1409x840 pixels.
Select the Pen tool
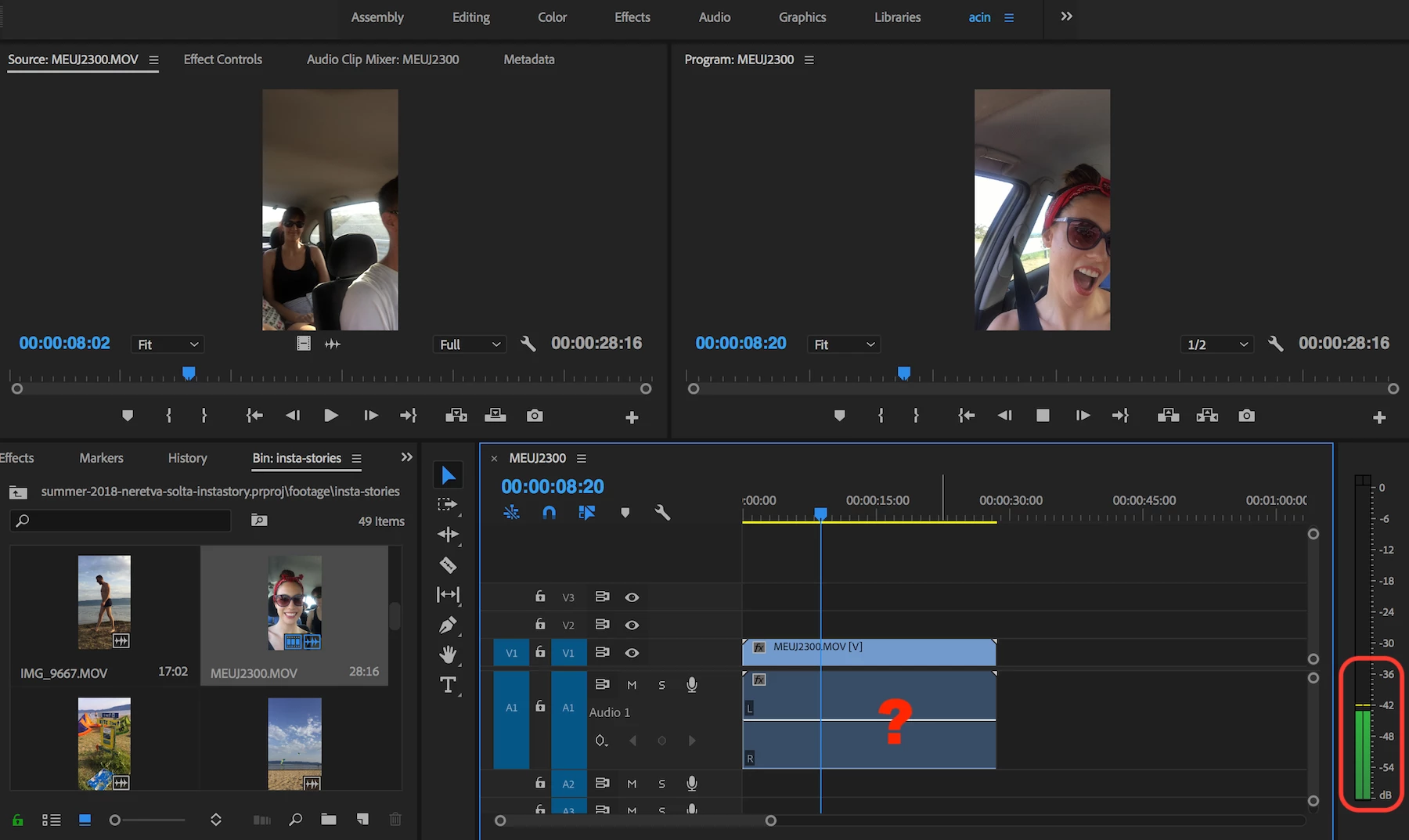tap(448, 625)
